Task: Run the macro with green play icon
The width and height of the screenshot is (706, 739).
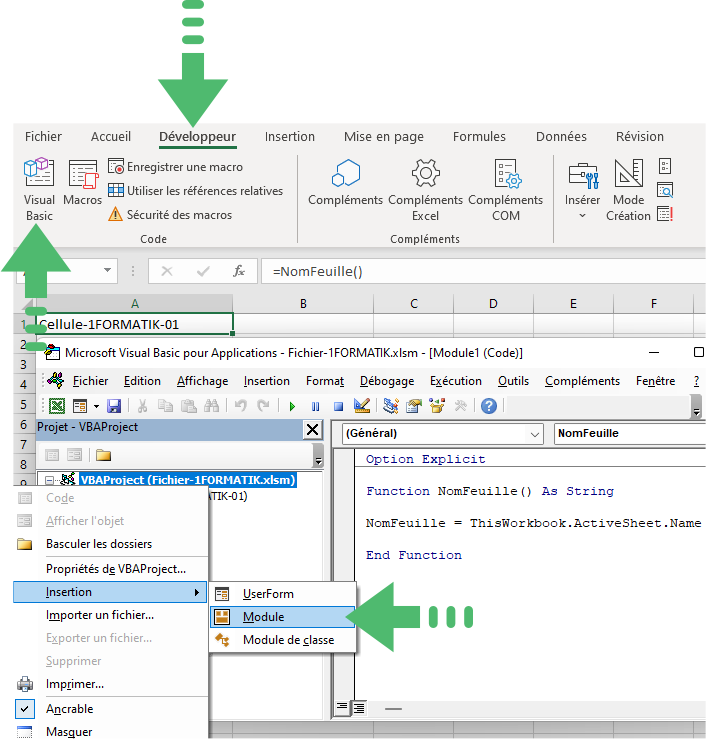Action: tap(292, 406)
